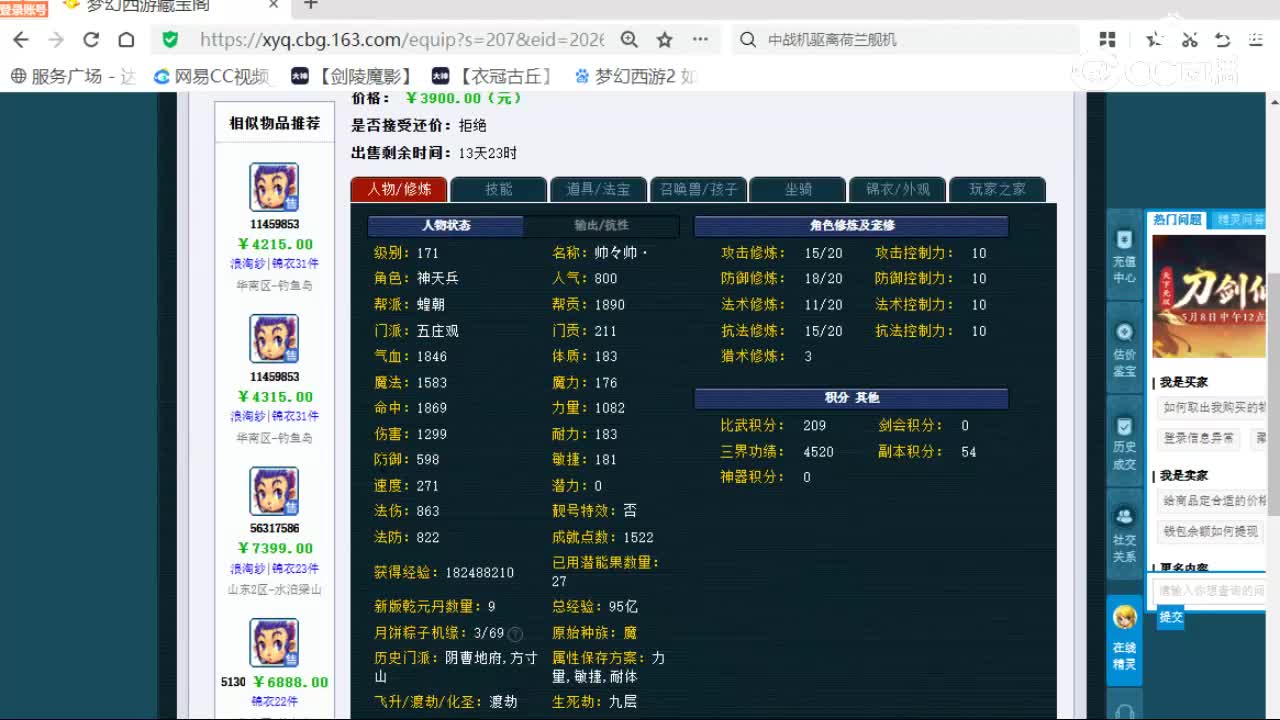Image resolution: width=1280 pixels, height=720 pixels.
Task: Click the 相似物品推荐 header
Action: [x=274, y=123]
